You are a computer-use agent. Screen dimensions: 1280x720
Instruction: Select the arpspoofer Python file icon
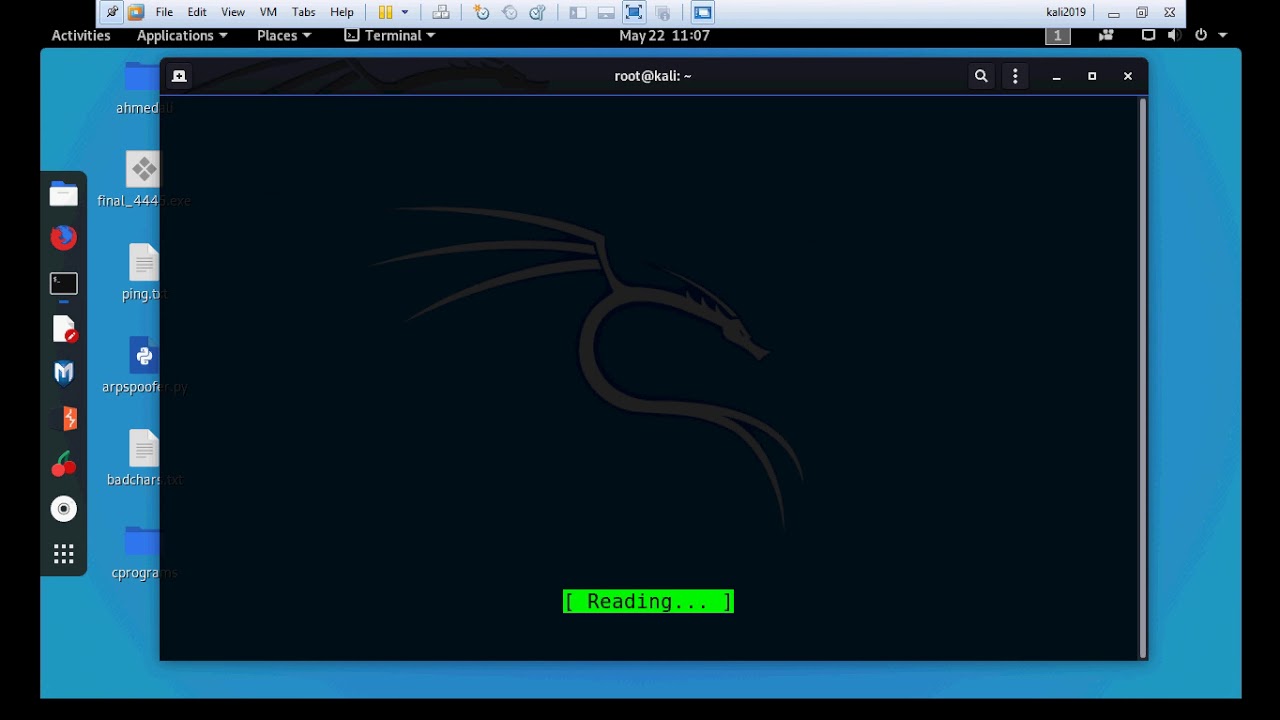(x=143, y=355)
